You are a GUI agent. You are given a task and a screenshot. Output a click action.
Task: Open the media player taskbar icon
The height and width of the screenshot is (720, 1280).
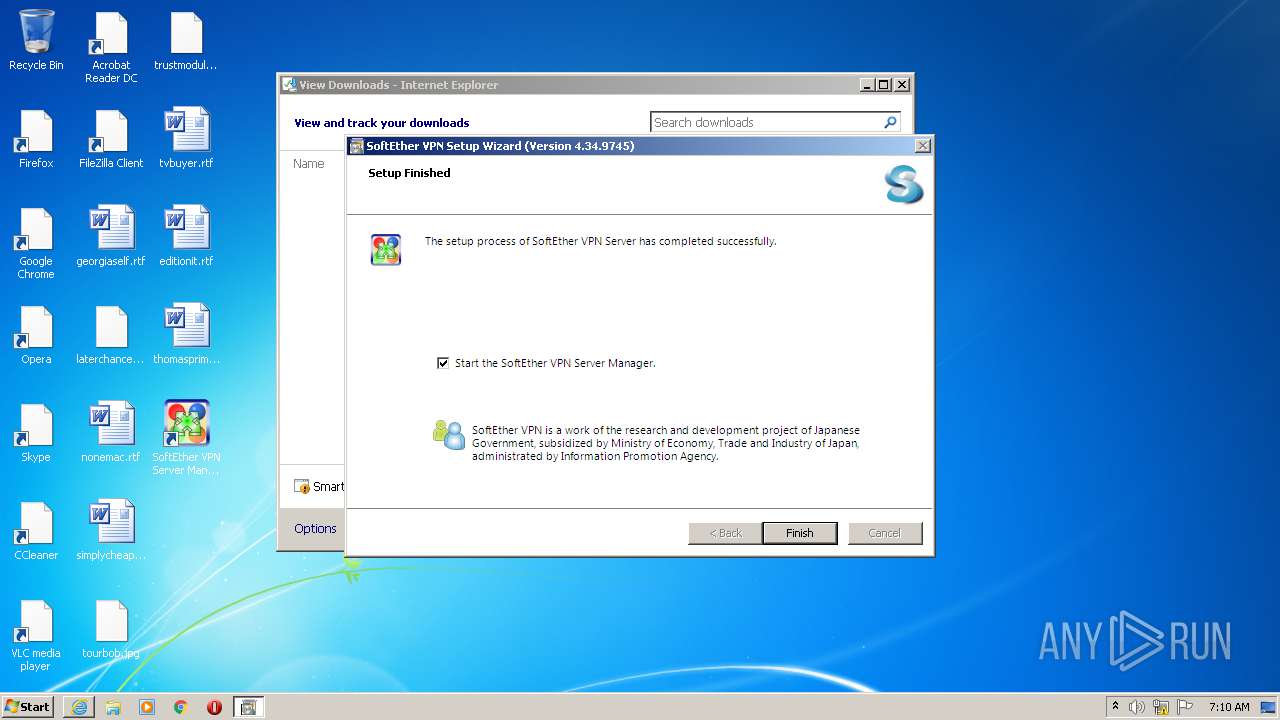pyautogui.click(x=147, y=707)
